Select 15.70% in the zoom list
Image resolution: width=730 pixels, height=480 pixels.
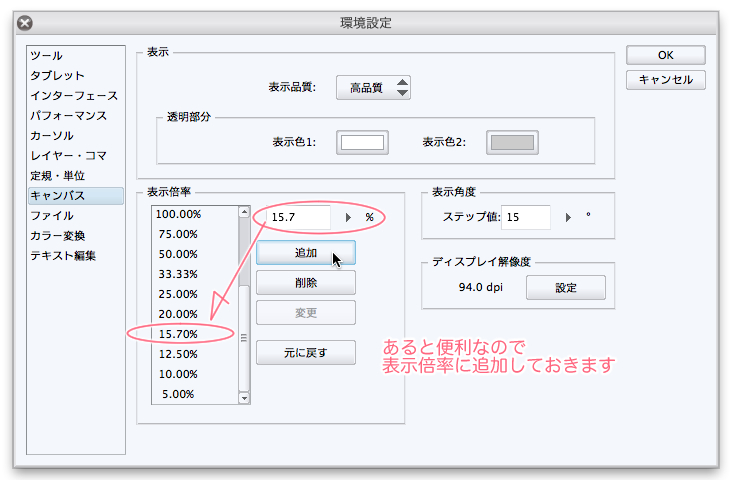(195, 334)
